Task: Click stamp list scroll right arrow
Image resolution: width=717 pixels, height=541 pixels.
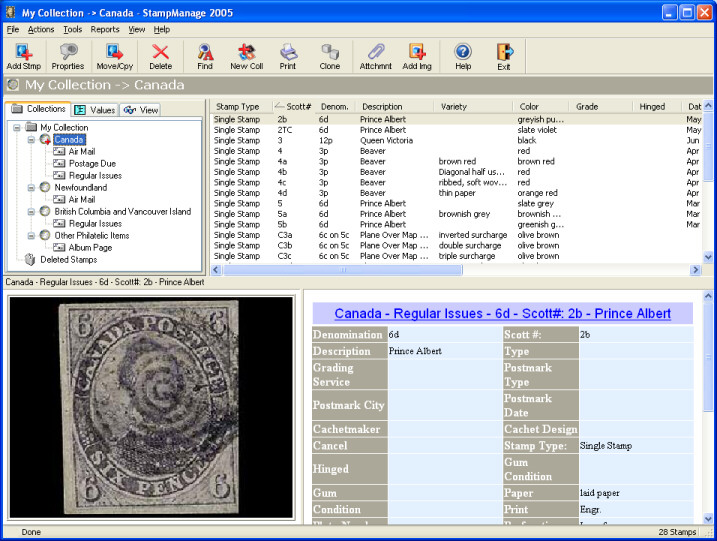Action: point(695,270)
